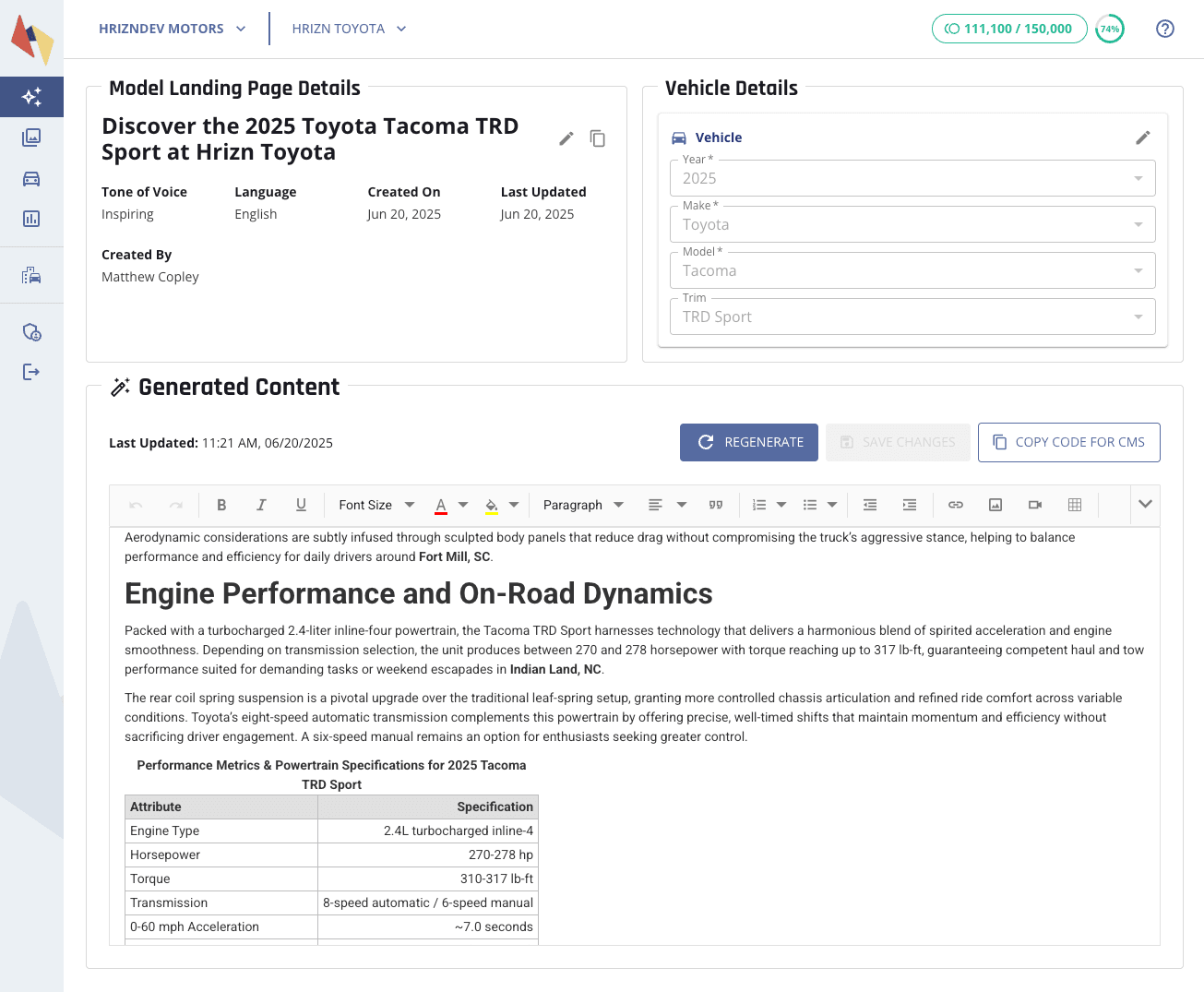Viewport: 1204px width, 992px height.
Task: Click the logout icon in sidebar
Action: pos(31,372)
